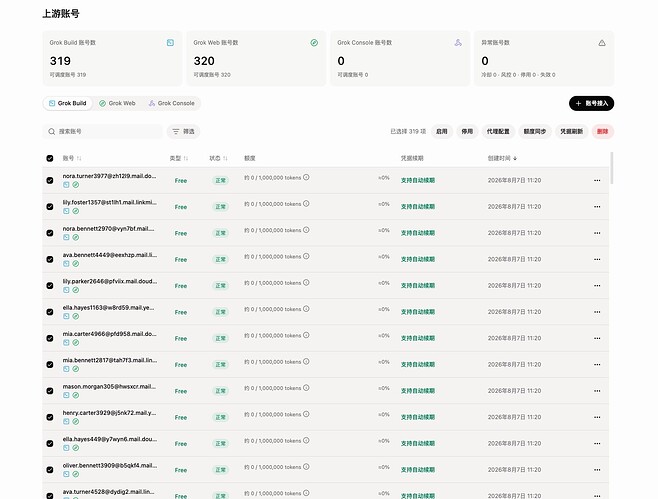Viewport: 658px width, 499px height.
Task: Click the 代理配置 button
Action: [498, 131]
